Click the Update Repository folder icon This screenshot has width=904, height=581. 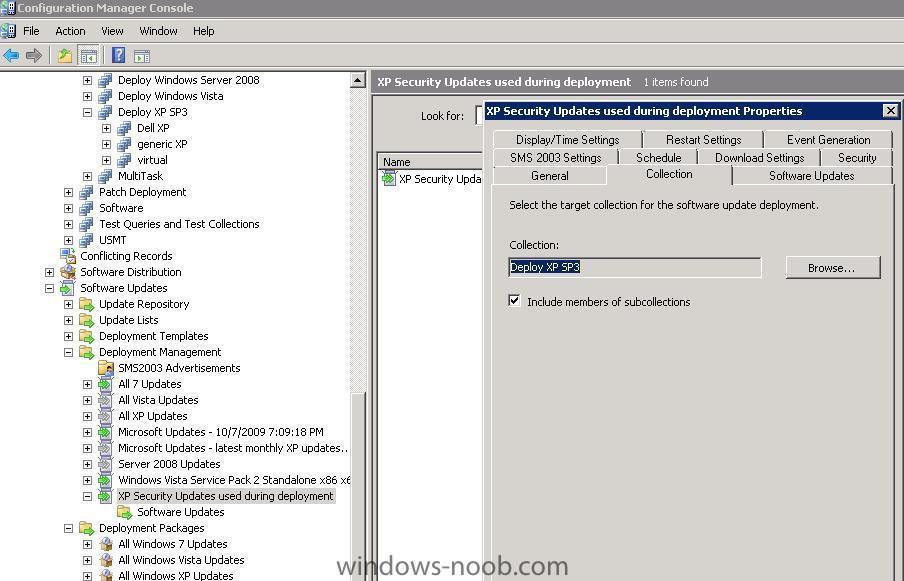pyautogui.click(x=86, y=304)
